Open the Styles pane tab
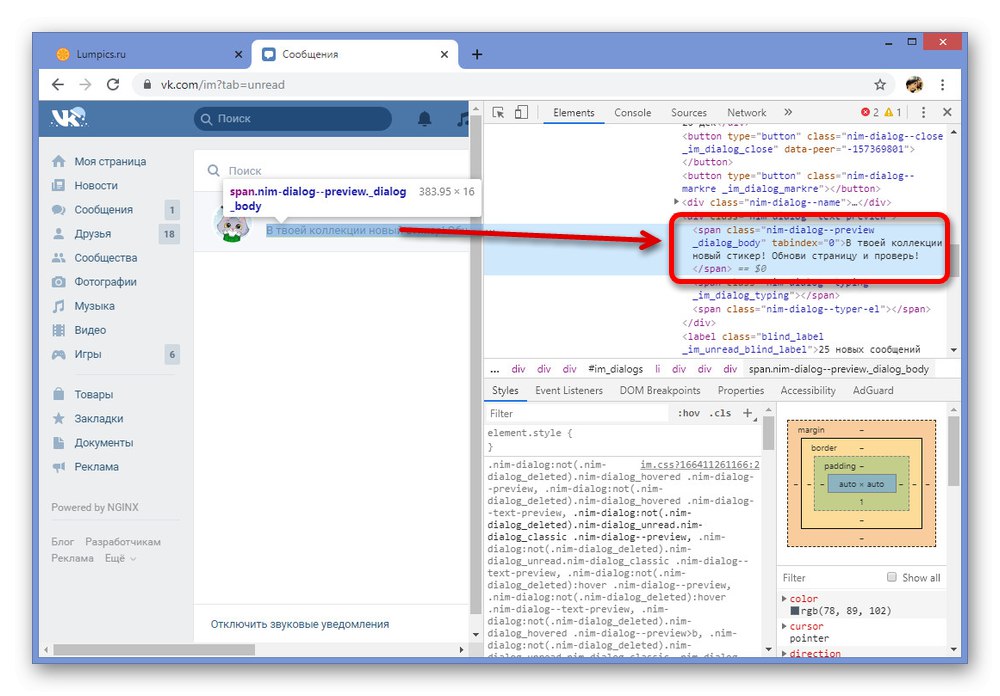Screen dimensions: 1000x696 tap(505, 390)
